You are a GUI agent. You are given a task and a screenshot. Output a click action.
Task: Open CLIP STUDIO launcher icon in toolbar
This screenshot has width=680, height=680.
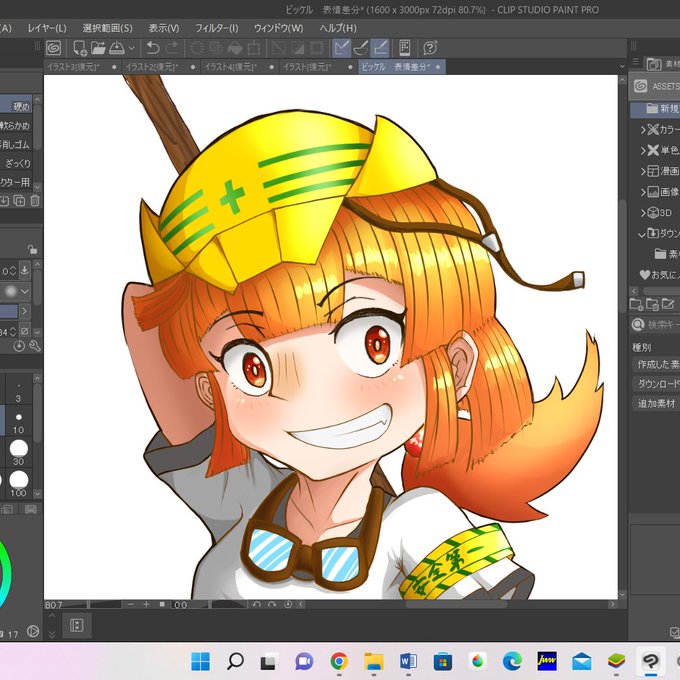tap(53, 48)
